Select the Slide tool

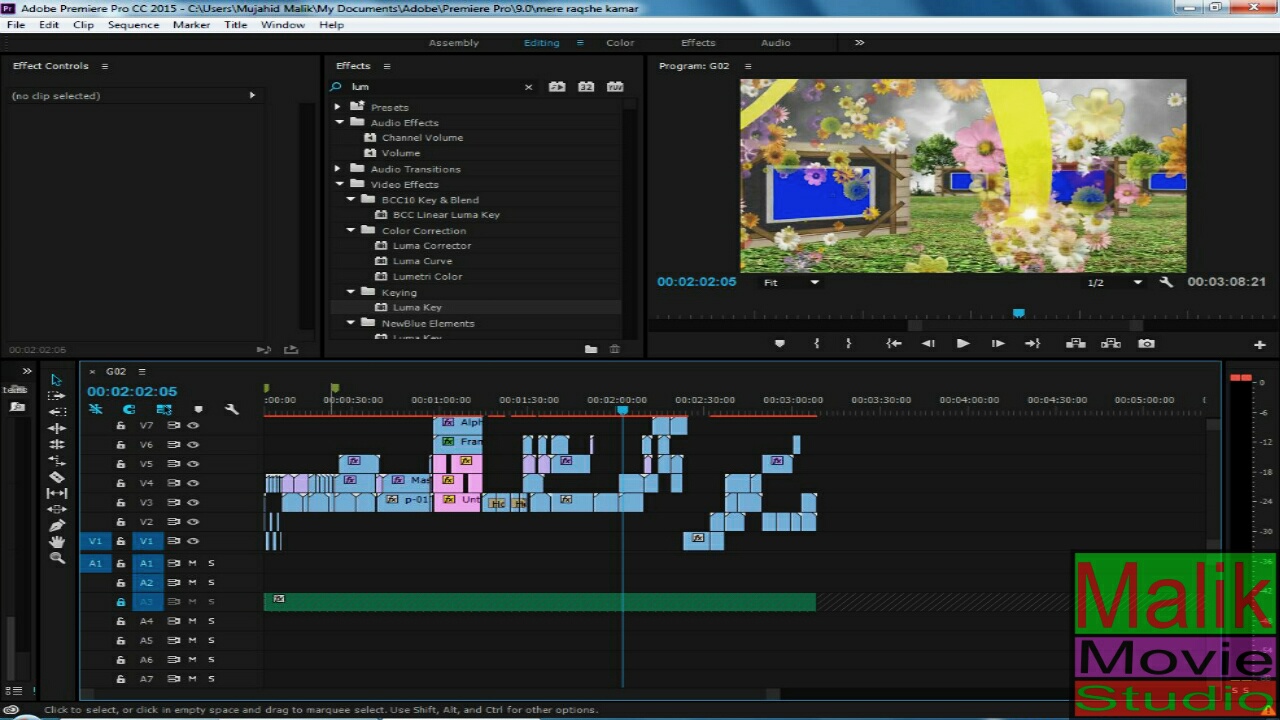click(x=57, y=509)
